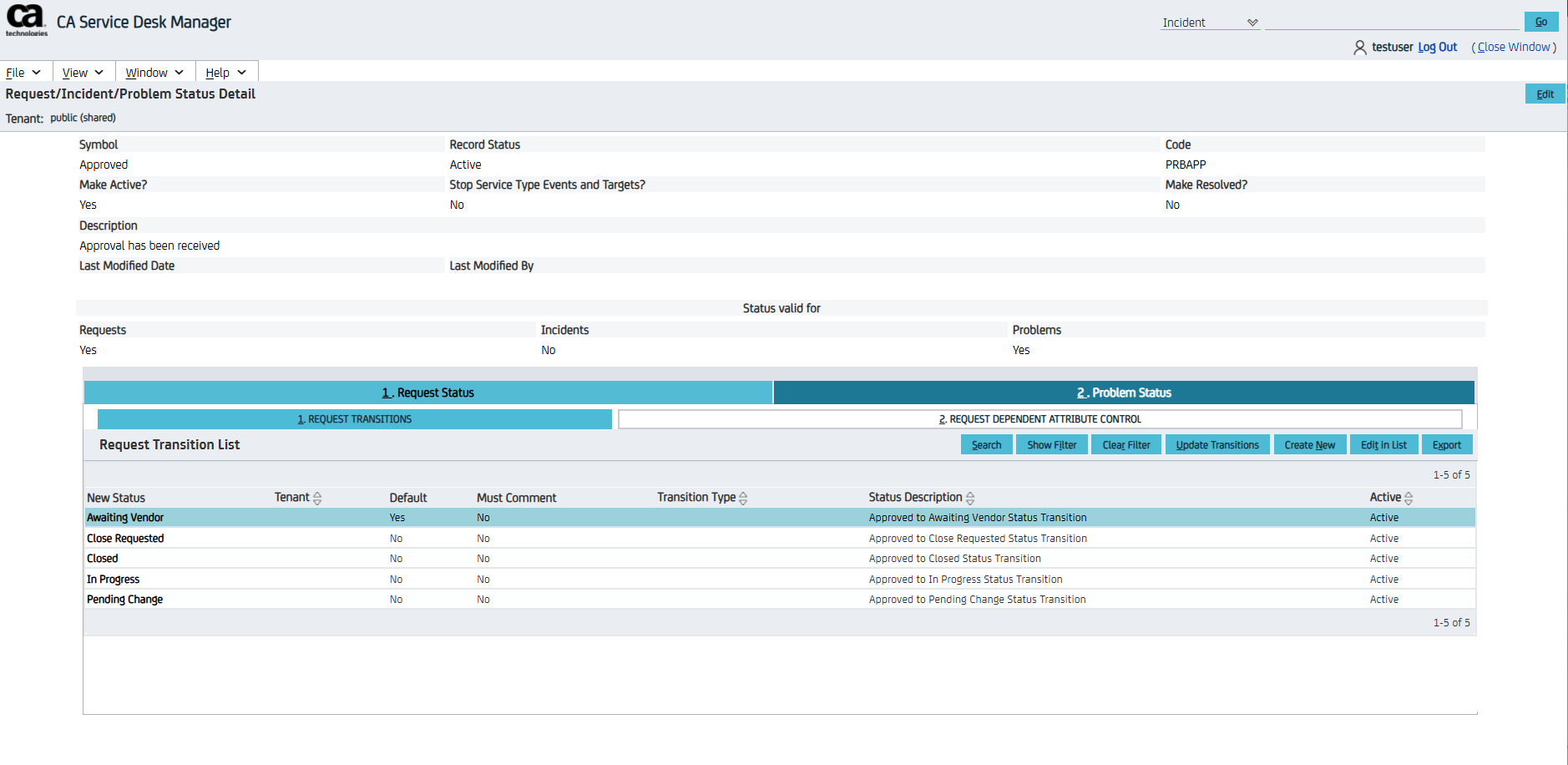Image resolution: width=1568 pixels, height=765 pixels.
Task: Open the Awaiting Vendor transition row
Action: [125, 518]
